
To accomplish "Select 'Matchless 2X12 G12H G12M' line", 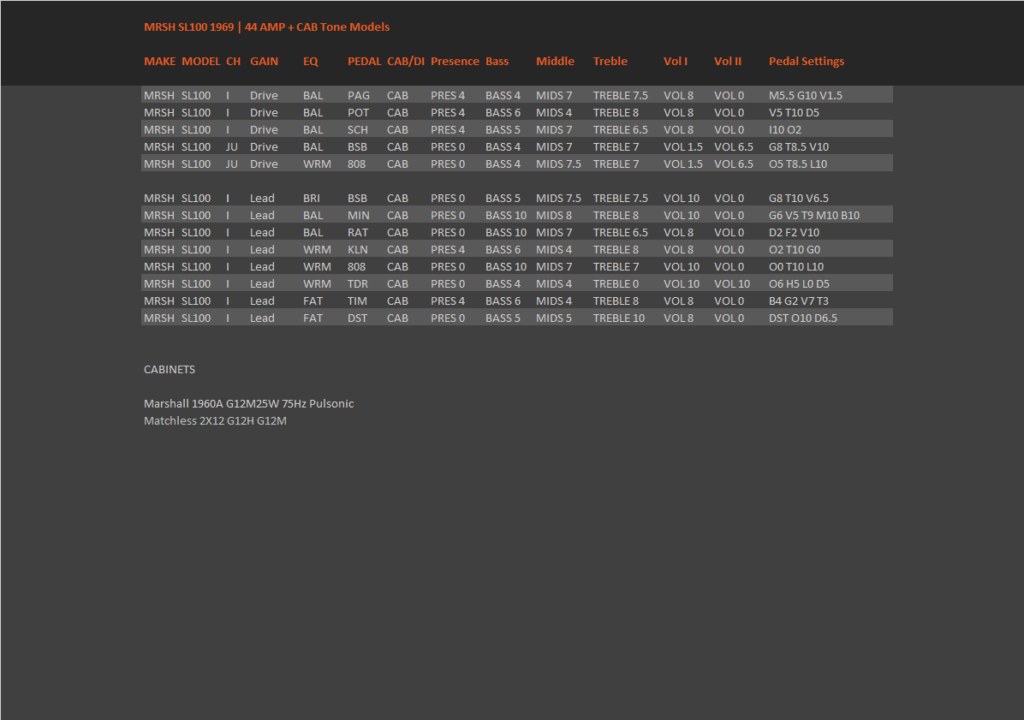I will (215, 421).
